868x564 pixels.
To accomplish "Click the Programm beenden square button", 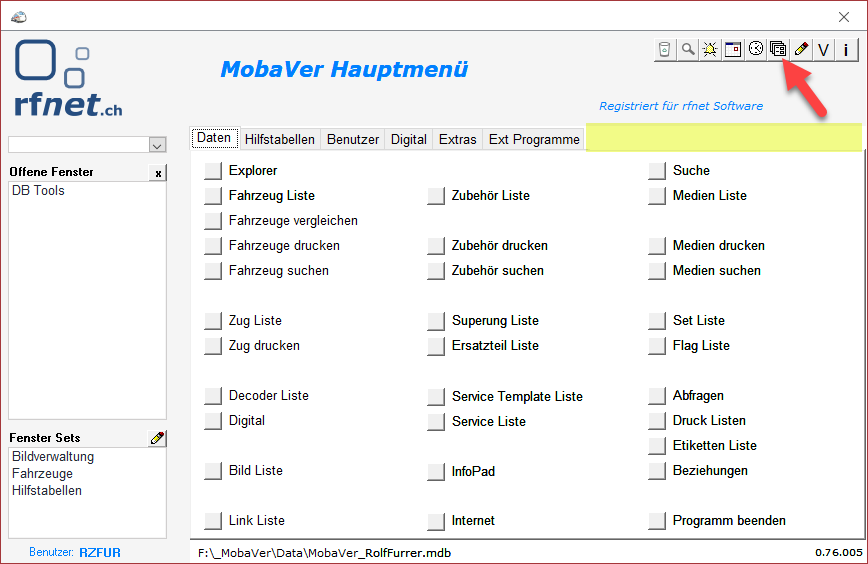I will [657, 521].
